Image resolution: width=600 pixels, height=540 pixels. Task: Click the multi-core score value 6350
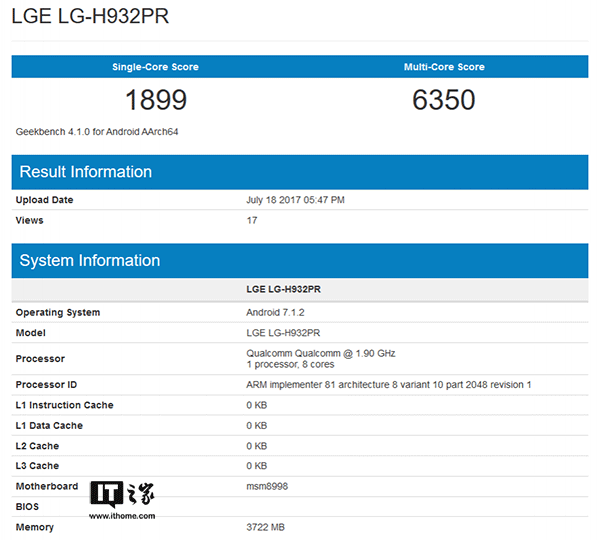[443, 100]
